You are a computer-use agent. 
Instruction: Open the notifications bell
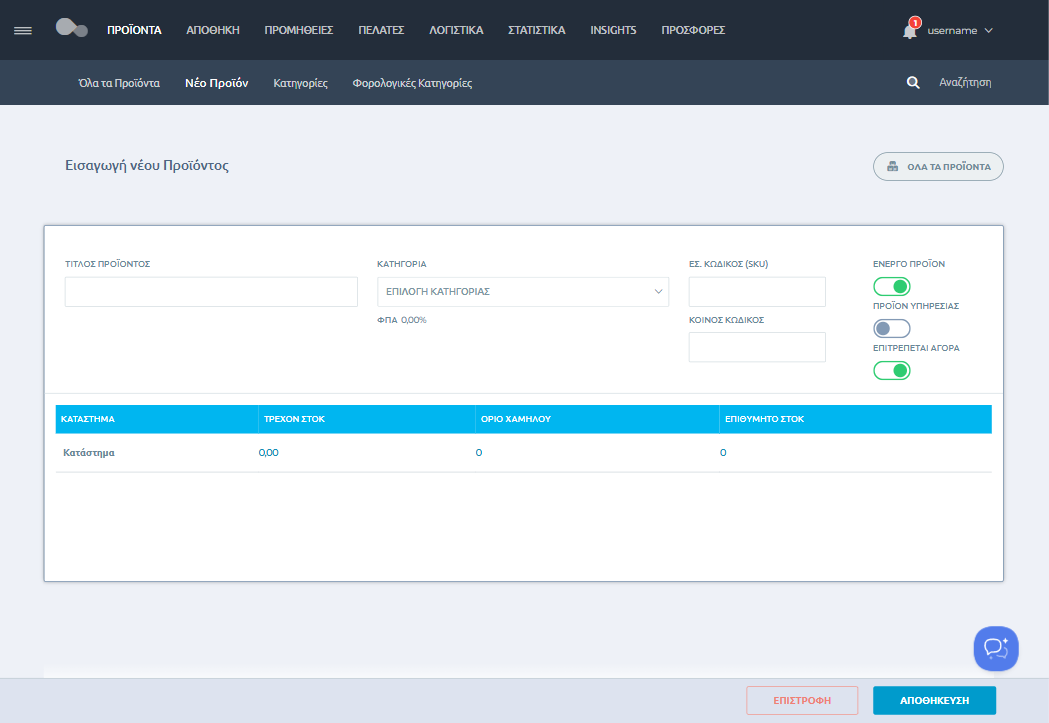coord(910,30)
